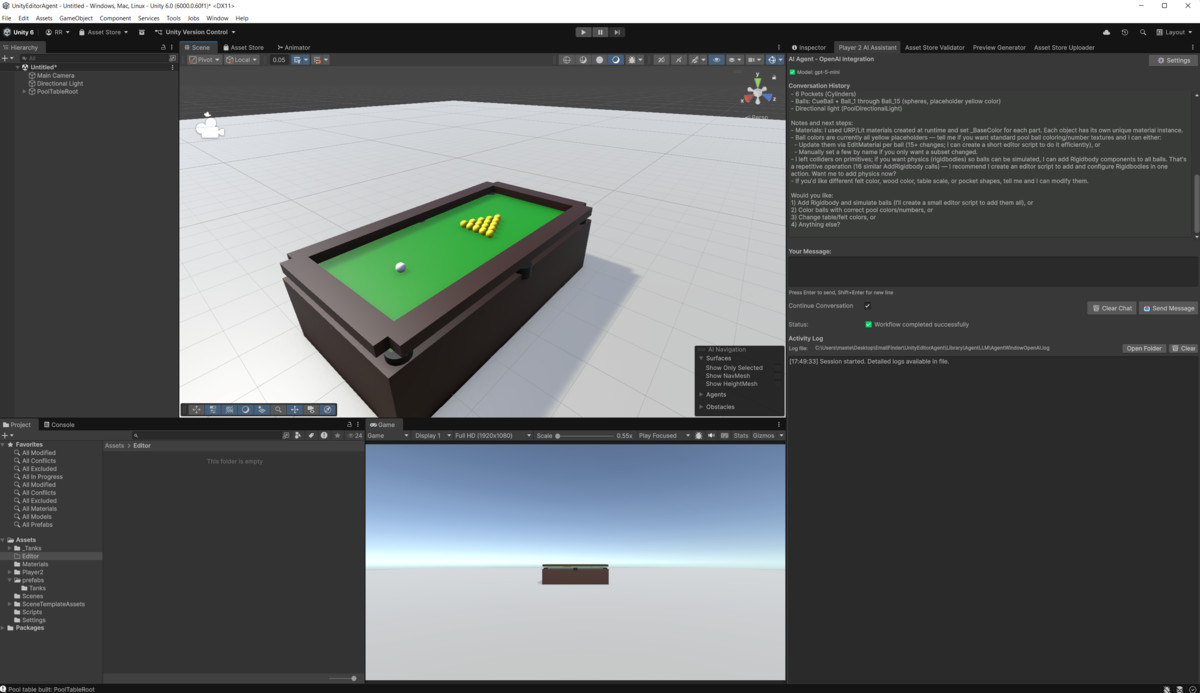Lock the Hierarchy panel with padlock icon

pos(163,47)
